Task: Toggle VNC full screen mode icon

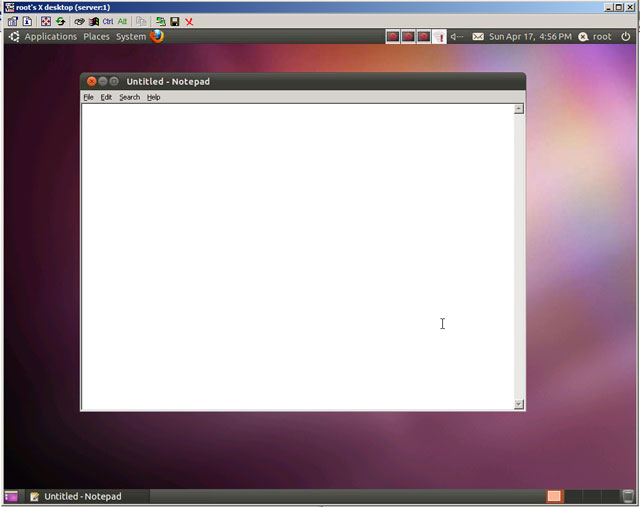Action: coord(46,22)
